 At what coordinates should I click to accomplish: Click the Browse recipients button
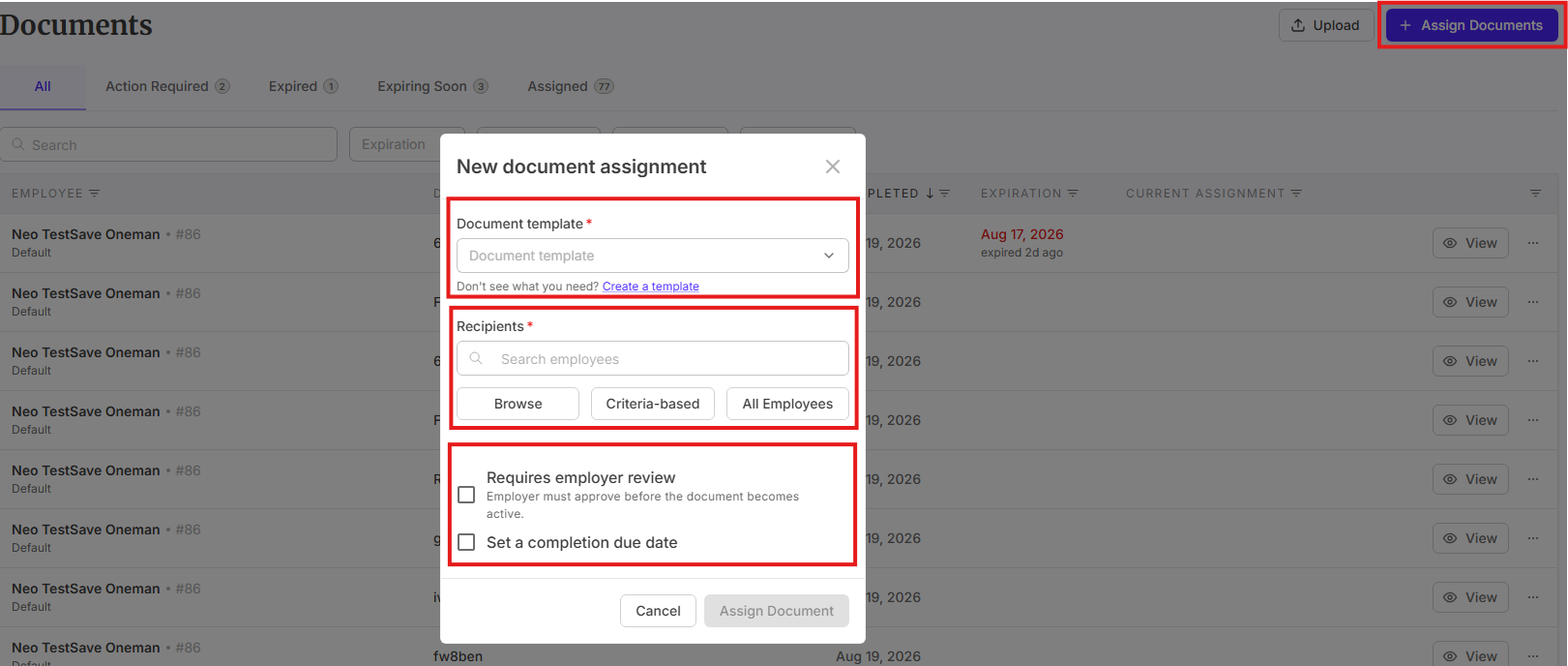[x=518, y=404]
